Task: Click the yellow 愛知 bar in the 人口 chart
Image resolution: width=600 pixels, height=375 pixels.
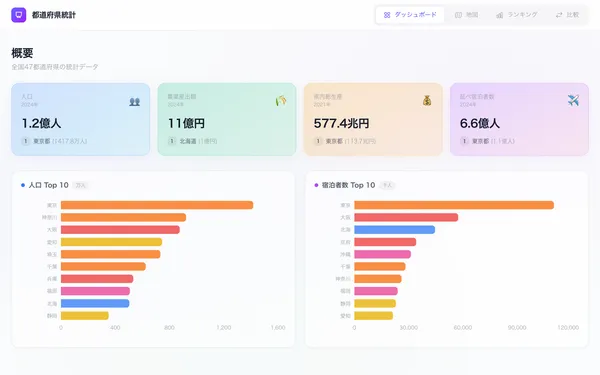Action: pyautogui.click(x=111, y=242)
